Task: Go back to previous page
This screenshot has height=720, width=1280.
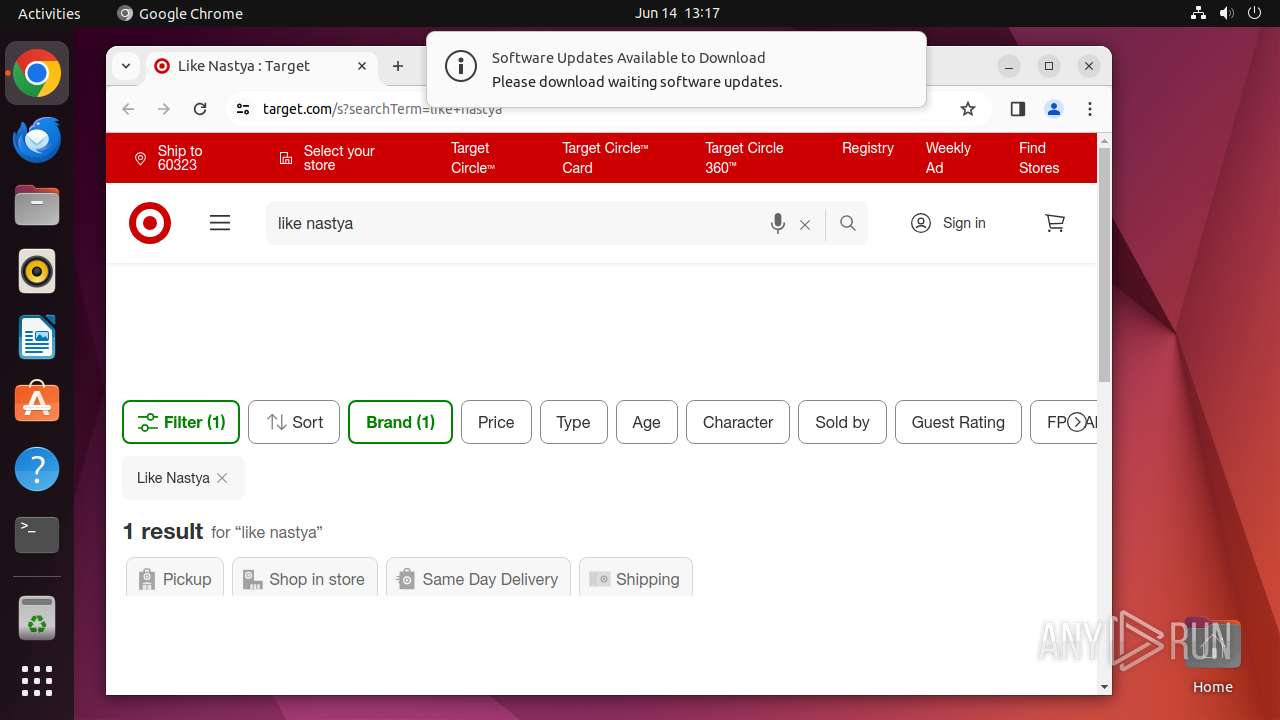Action: tap(128, 109)
